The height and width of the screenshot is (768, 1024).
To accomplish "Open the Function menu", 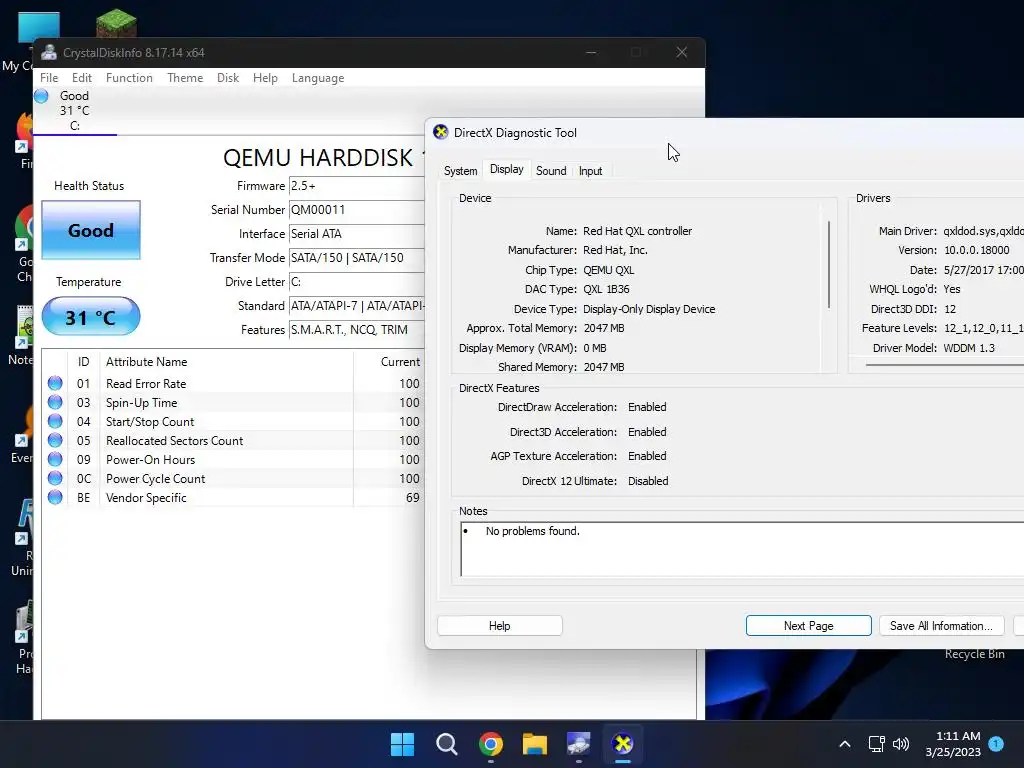I will 129,78.
